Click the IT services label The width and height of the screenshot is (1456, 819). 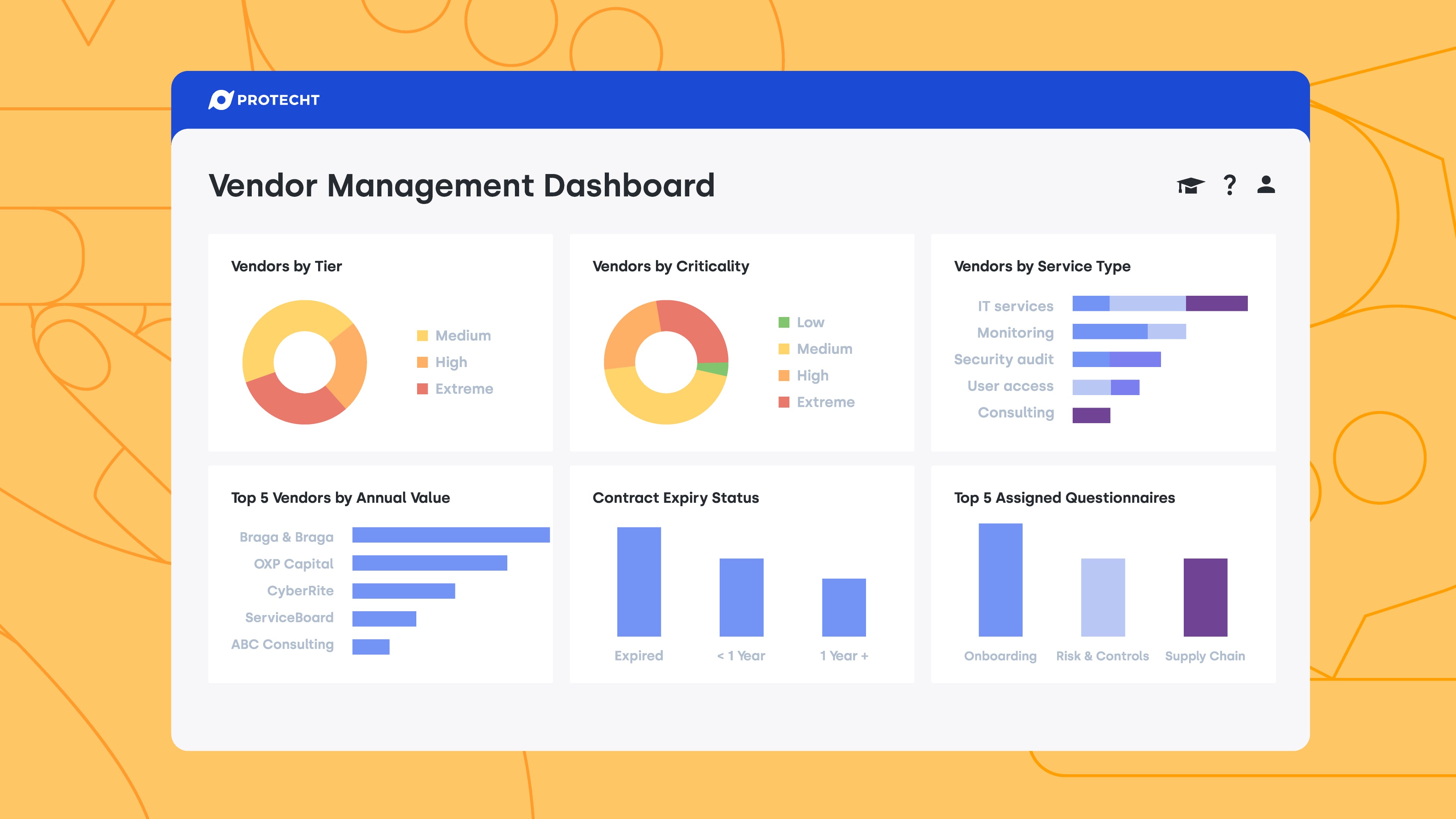[x=1016, y=306]
